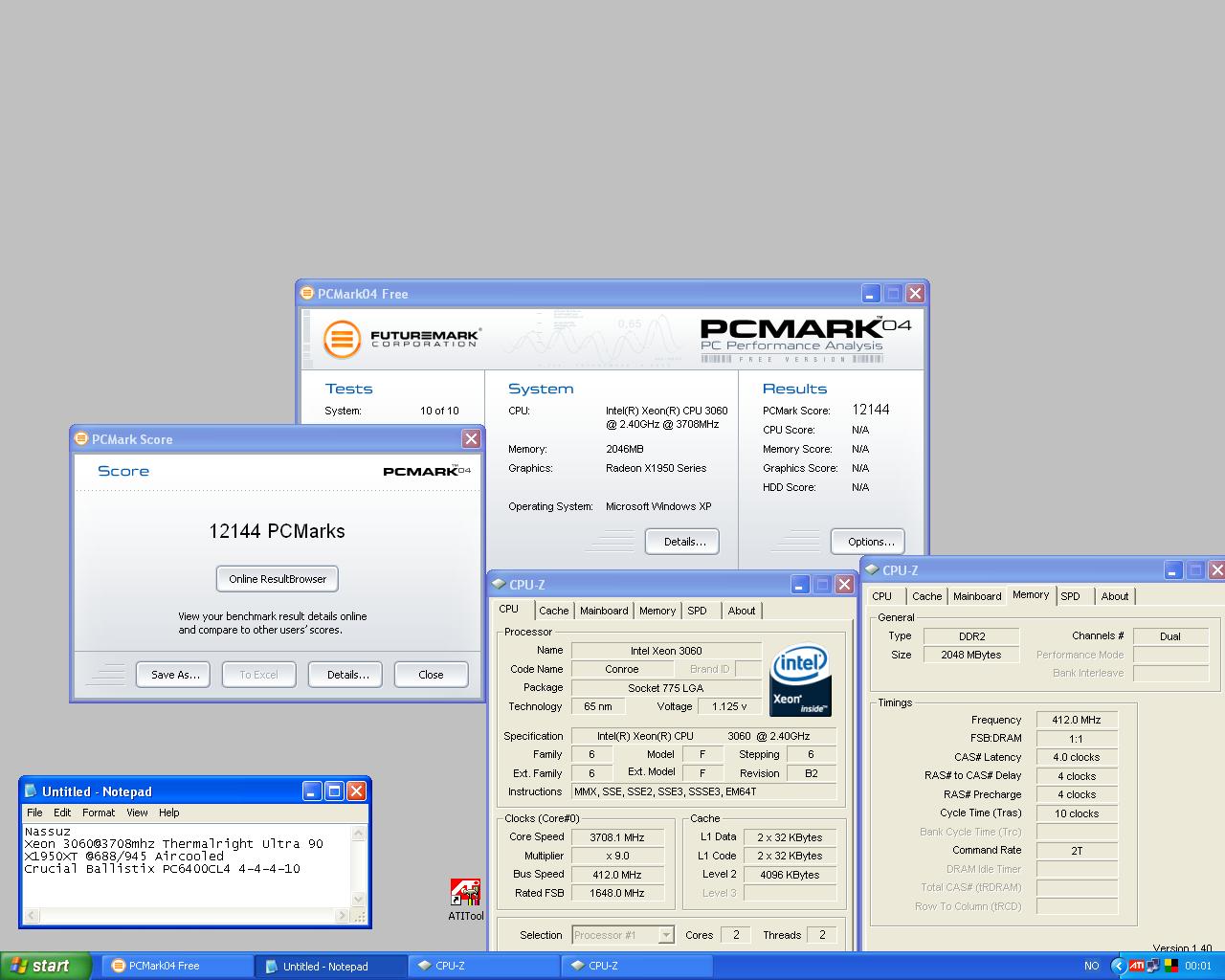Click Notepad horizontal scrollbar right arrow
The image size is (1225, 980).
click(x=343, y=916)
